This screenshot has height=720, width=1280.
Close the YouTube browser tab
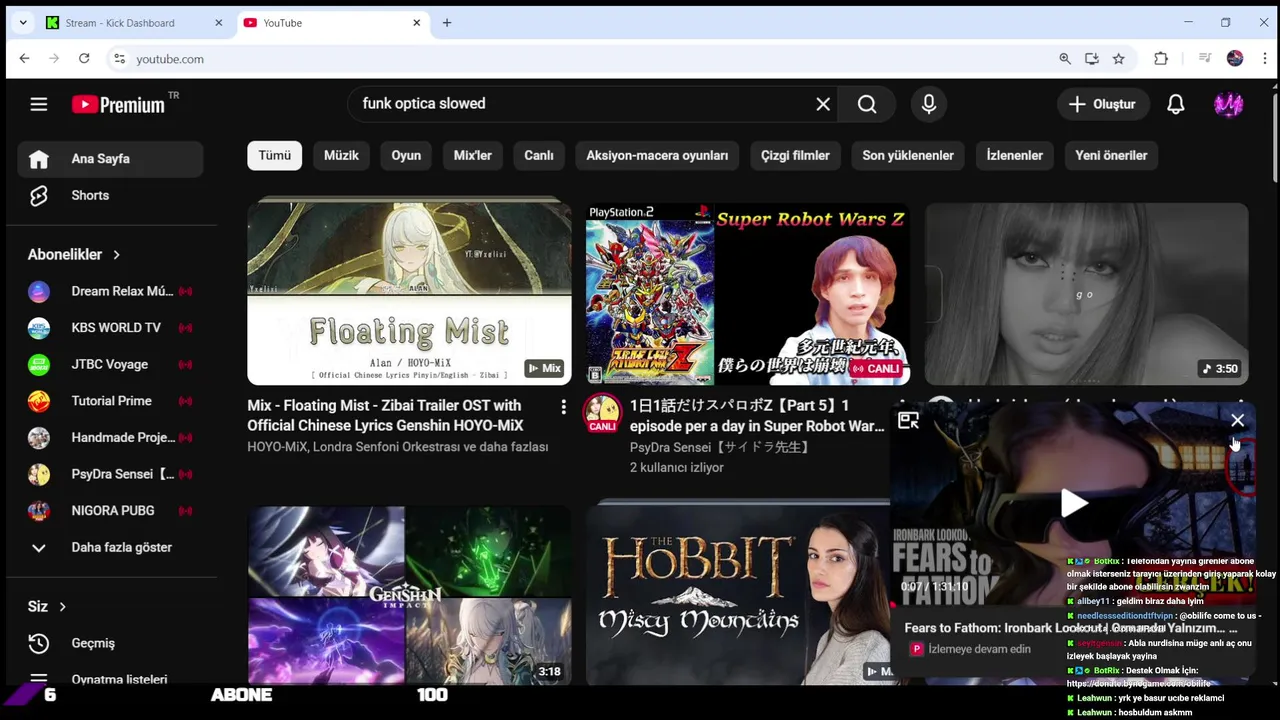pyautogui.click(x=417, y=23)
